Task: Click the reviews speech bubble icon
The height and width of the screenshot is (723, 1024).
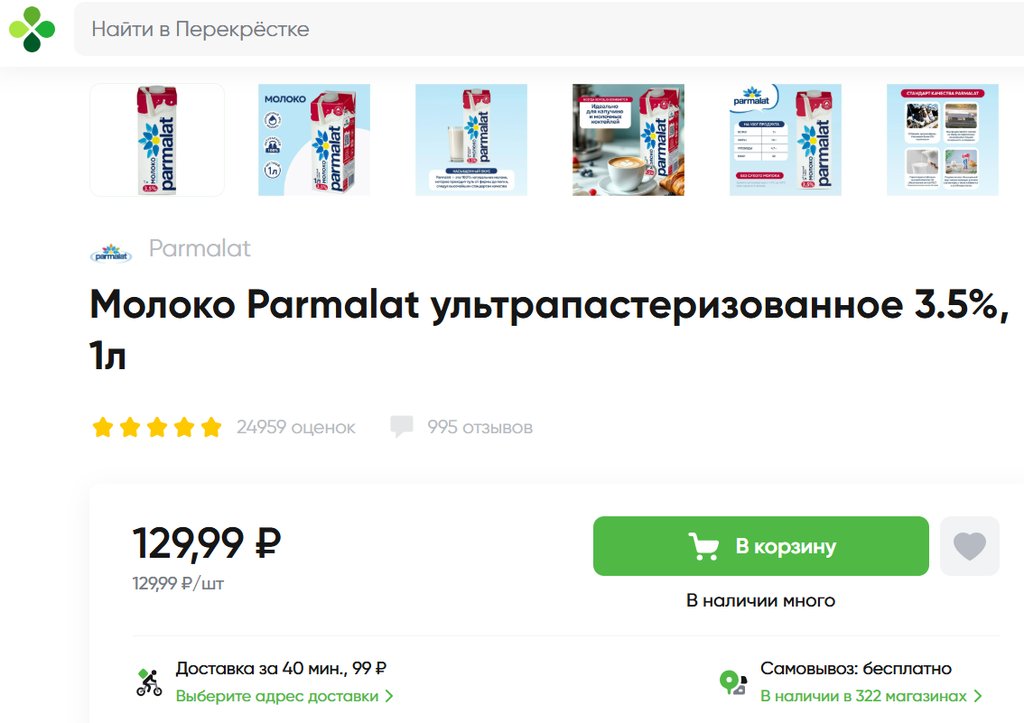Action: point(402,427)
